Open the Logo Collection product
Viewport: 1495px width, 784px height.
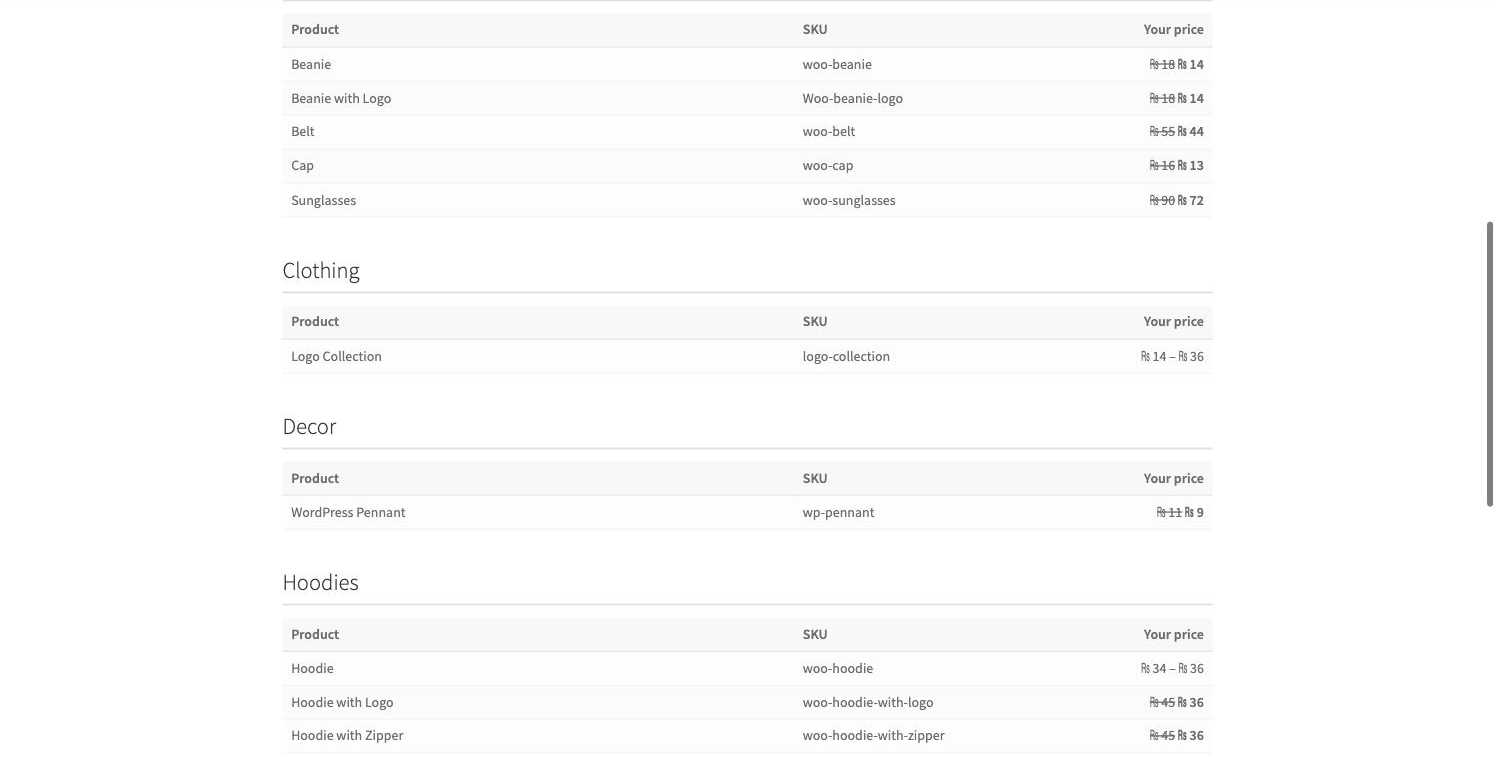336,356
